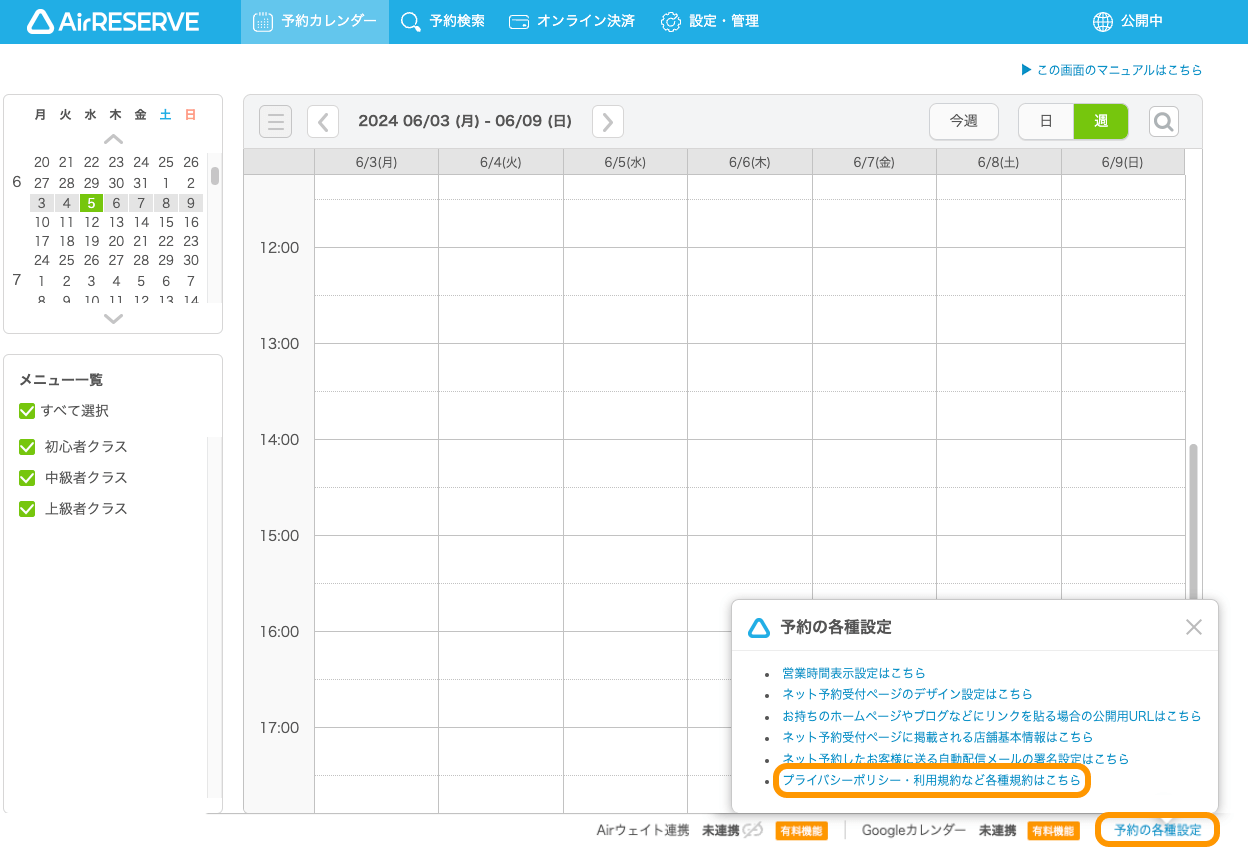Open the 設定・管理 menu
The width and height of the screenshot is (1248, 859).
[x=710, y=21]
